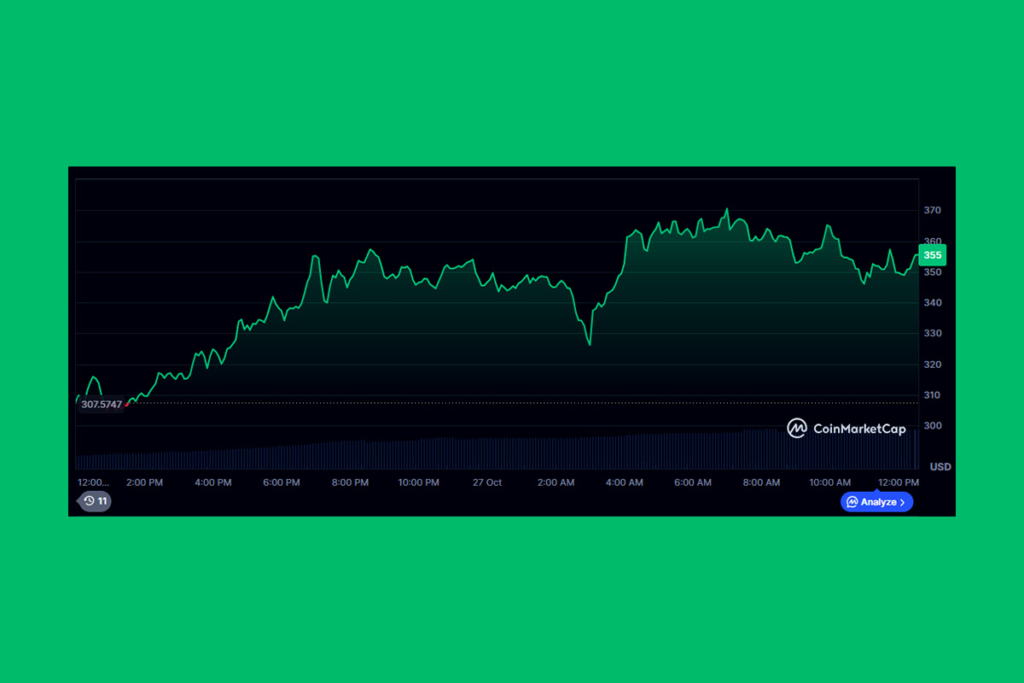Select the green 355 current price tag
Viewport: 1024px width, 683px height.
932,256
